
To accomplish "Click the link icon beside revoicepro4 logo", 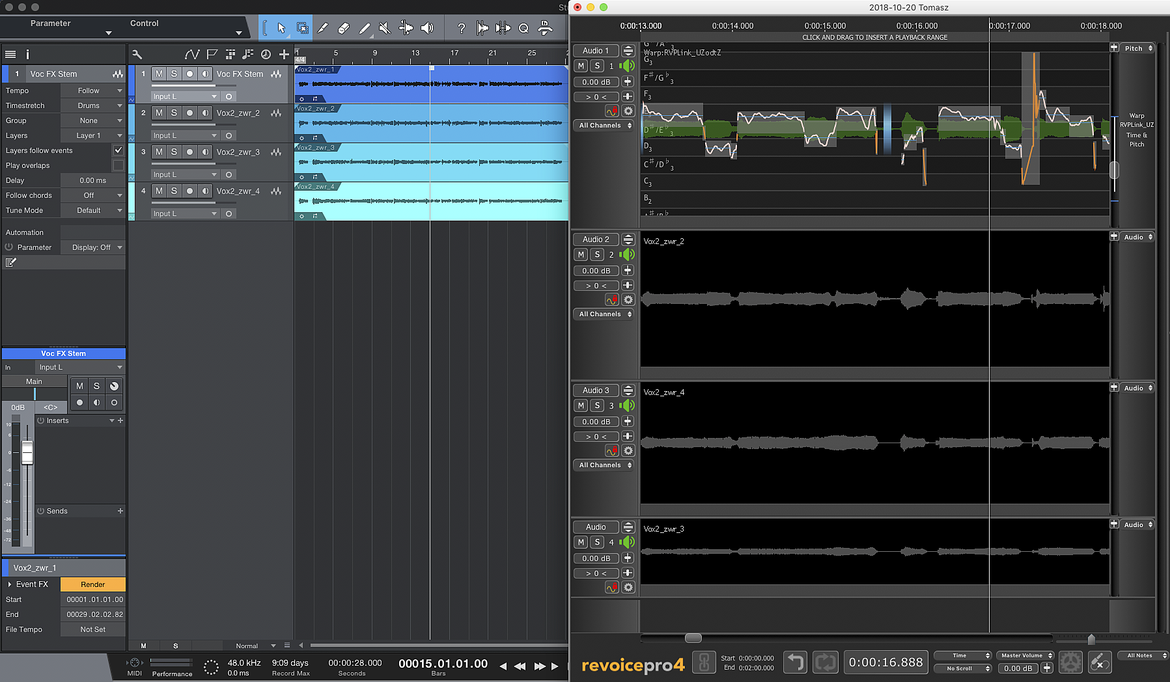I will coord(704,662).
